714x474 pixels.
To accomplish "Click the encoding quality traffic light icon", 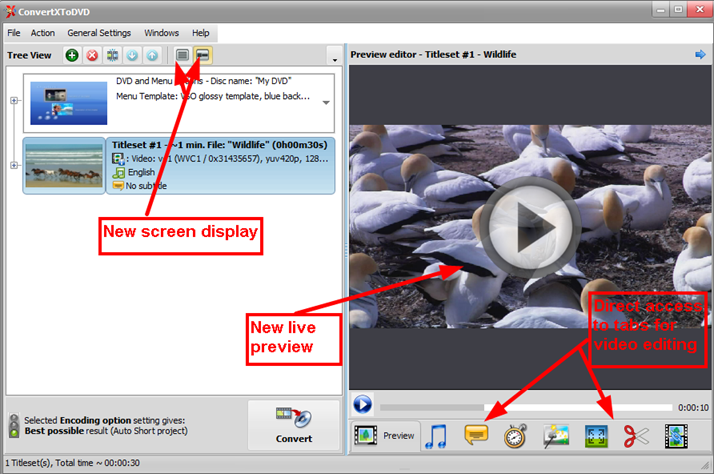I will click(14, 425).
